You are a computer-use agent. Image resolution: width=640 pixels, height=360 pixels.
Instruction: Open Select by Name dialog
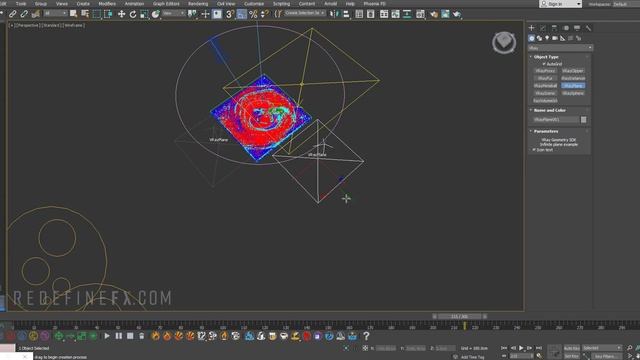pos(85,14)
